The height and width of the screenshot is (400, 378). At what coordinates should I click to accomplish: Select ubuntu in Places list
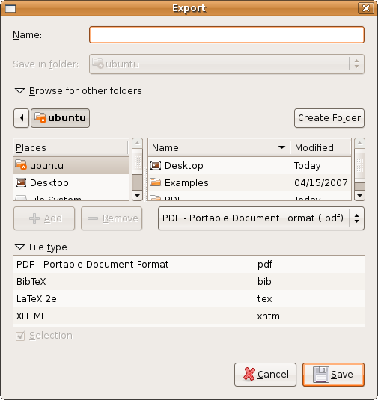pyautogui.click(x=71, y=165)
